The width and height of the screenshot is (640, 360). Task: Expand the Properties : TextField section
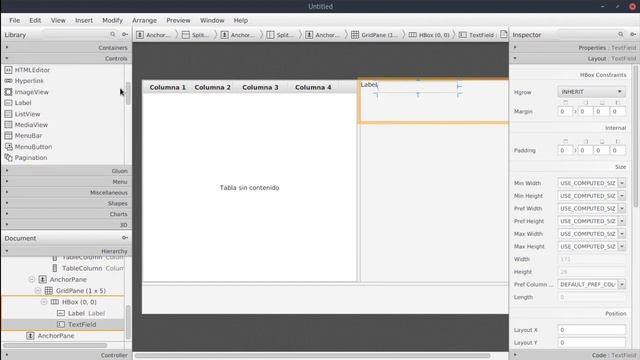click(574, 48)
